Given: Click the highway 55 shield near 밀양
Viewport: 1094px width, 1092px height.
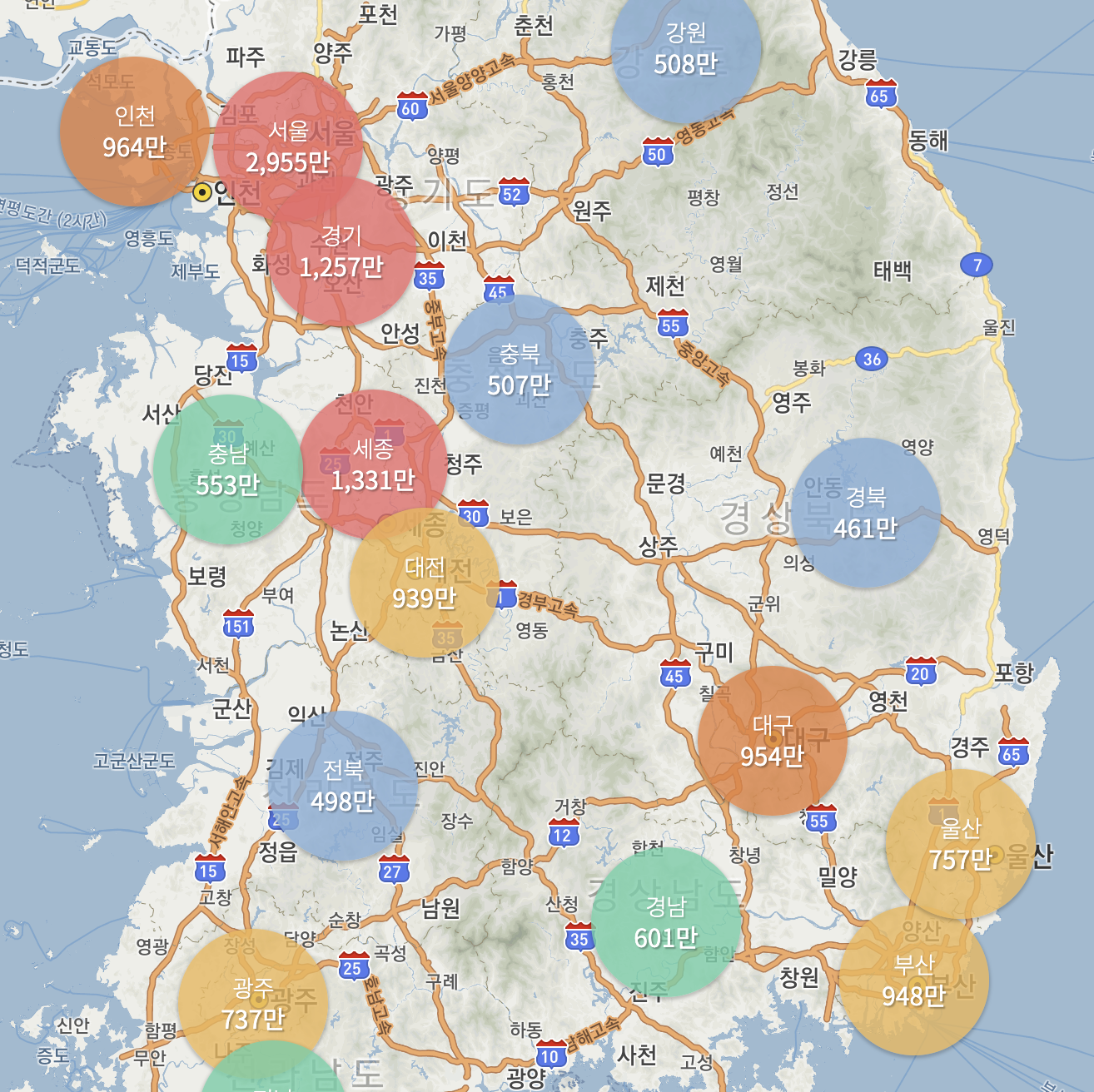Looking at the screenshot, I should tap(821, 818).
